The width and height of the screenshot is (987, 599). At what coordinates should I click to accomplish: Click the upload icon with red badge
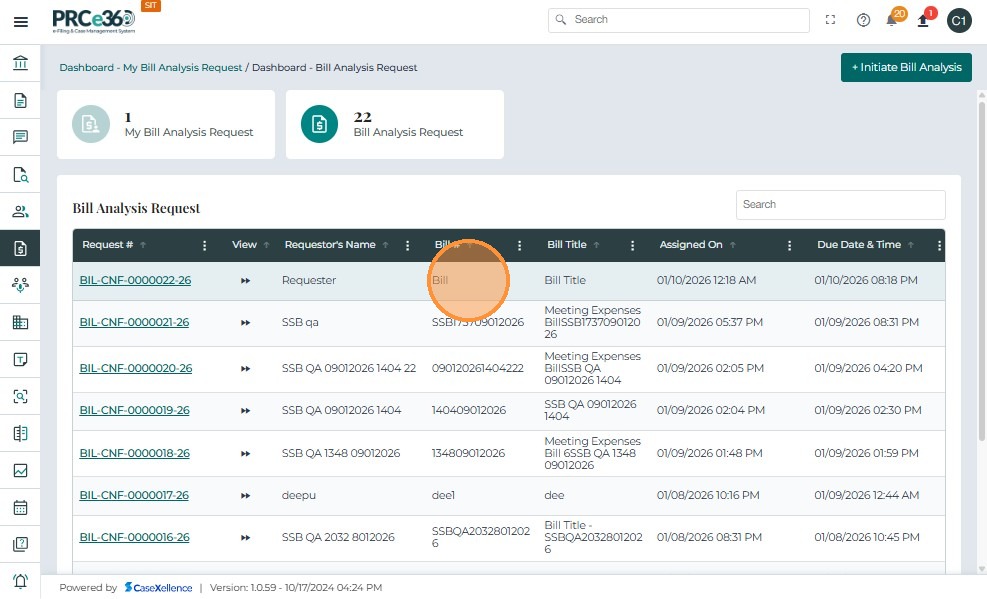923,21
